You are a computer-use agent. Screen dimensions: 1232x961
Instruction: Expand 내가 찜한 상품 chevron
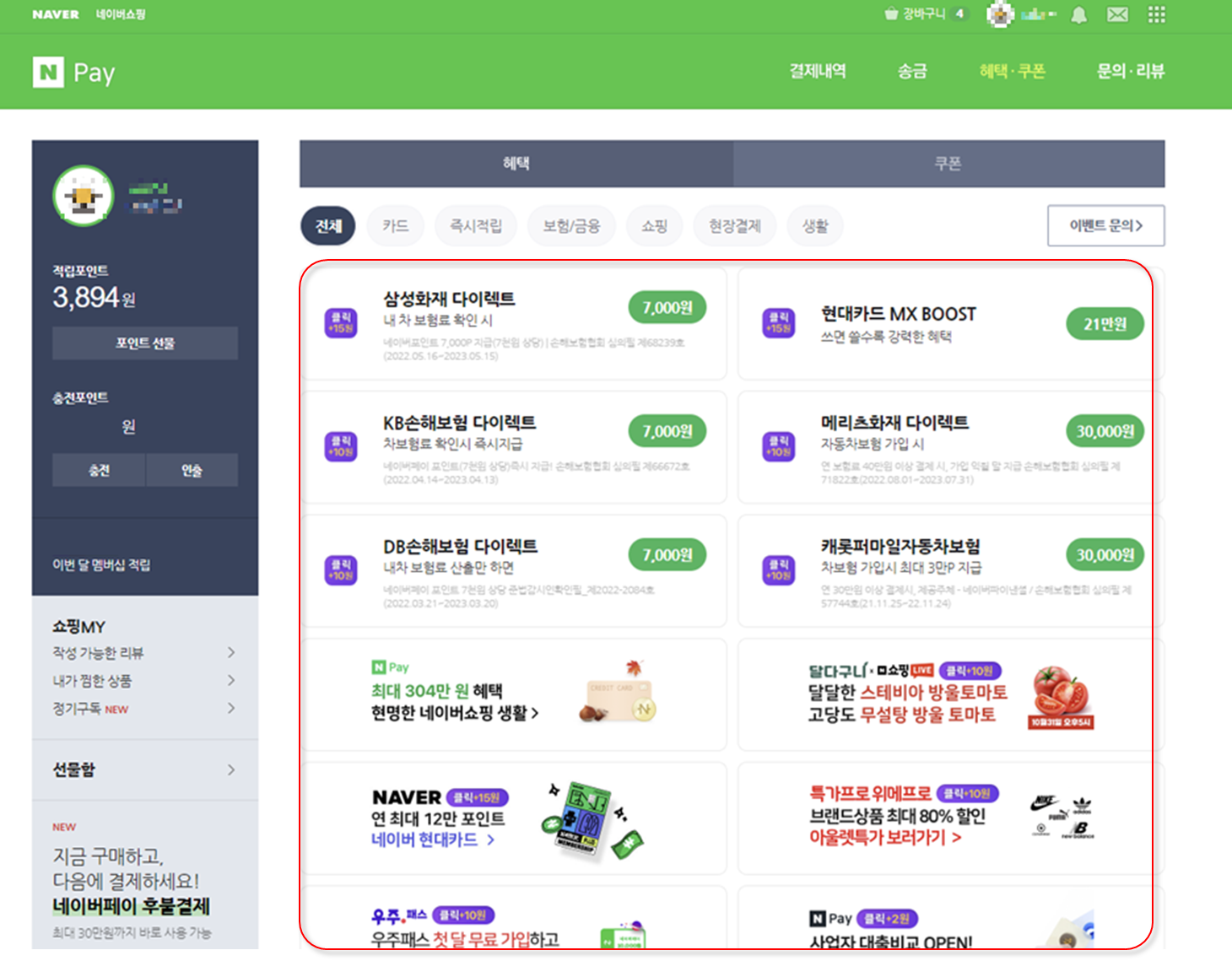tap(230, 681)
